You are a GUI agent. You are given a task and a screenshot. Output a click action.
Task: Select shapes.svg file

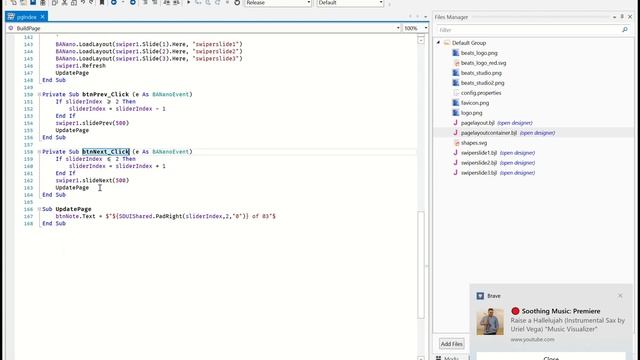tap(473, 143)
